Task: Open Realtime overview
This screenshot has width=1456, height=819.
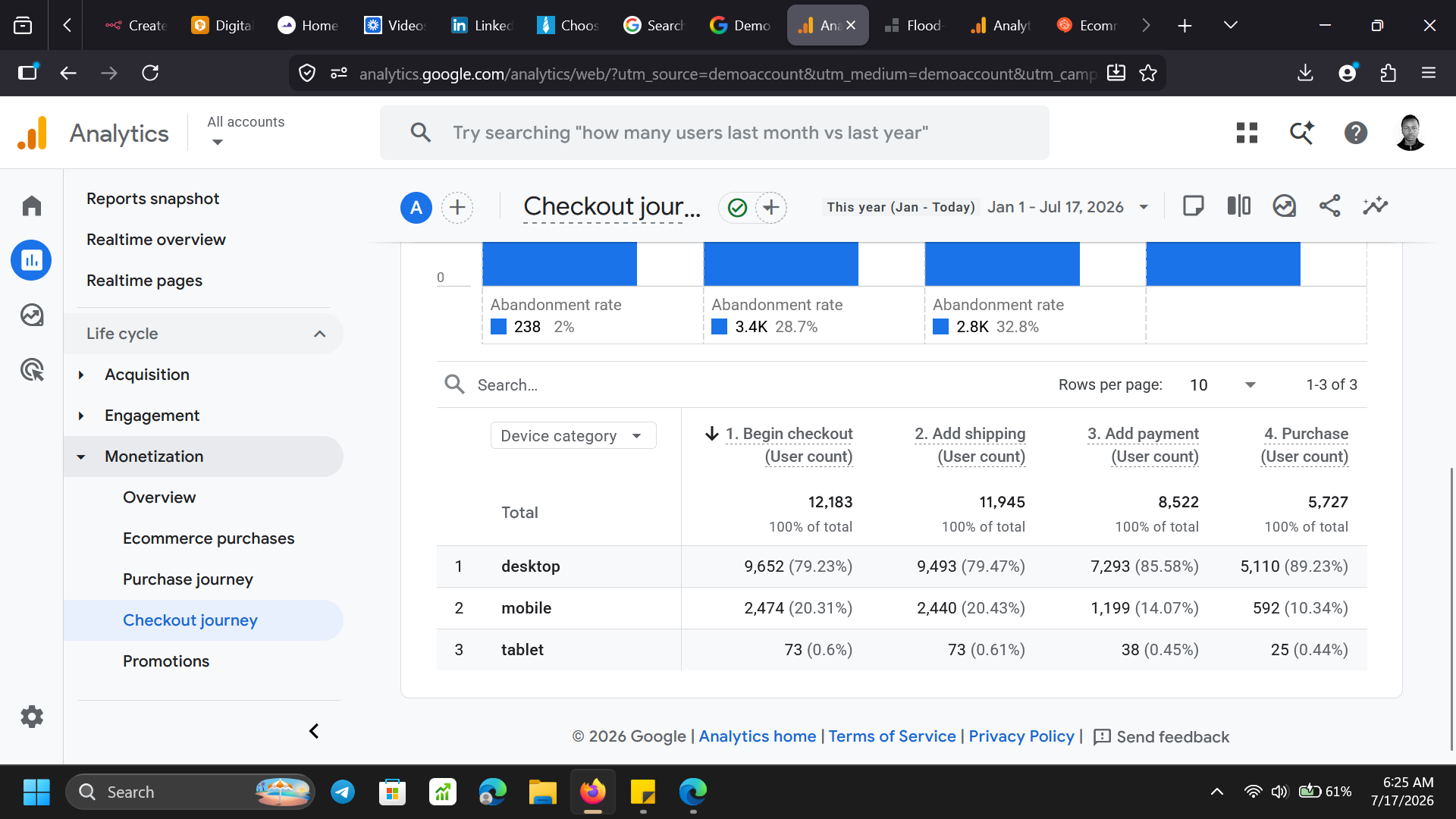Action: click(x=156, y=240)
